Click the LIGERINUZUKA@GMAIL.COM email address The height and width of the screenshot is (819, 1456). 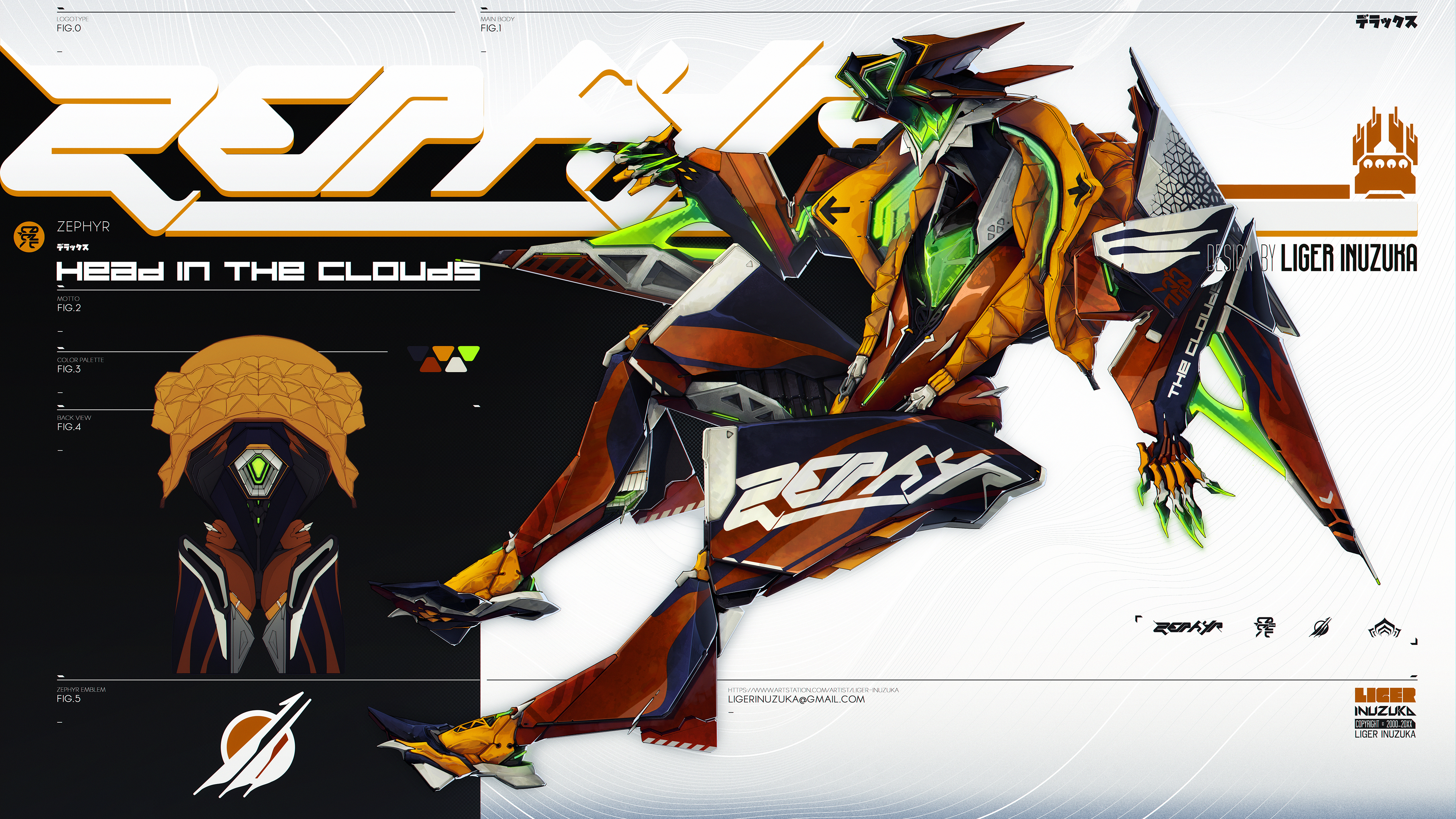796,699
